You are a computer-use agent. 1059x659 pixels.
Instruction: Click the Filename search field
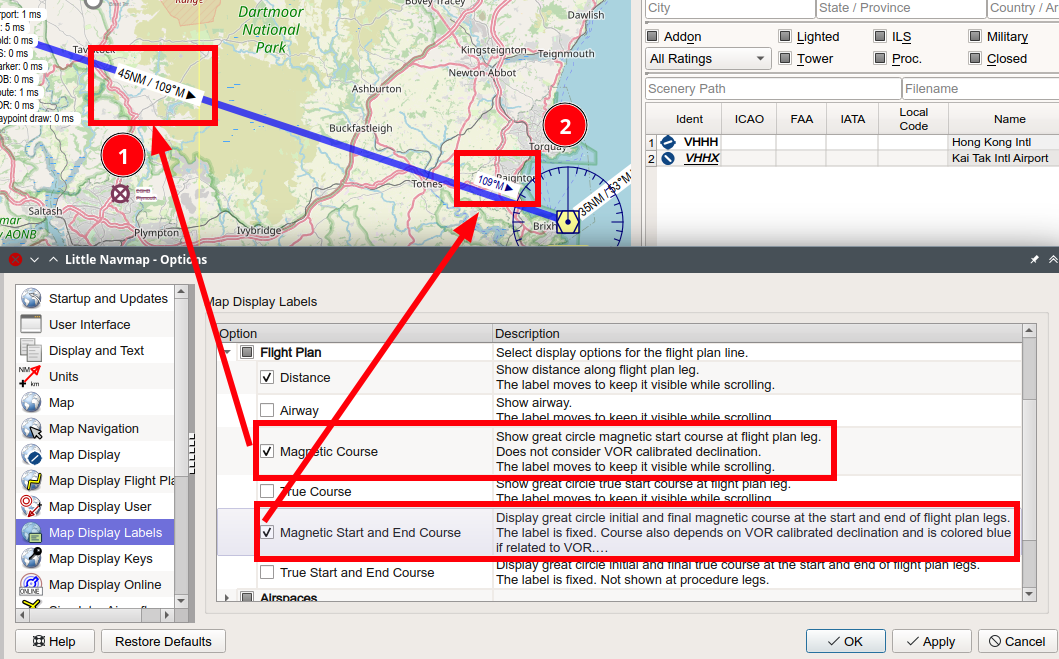point(981,88)
